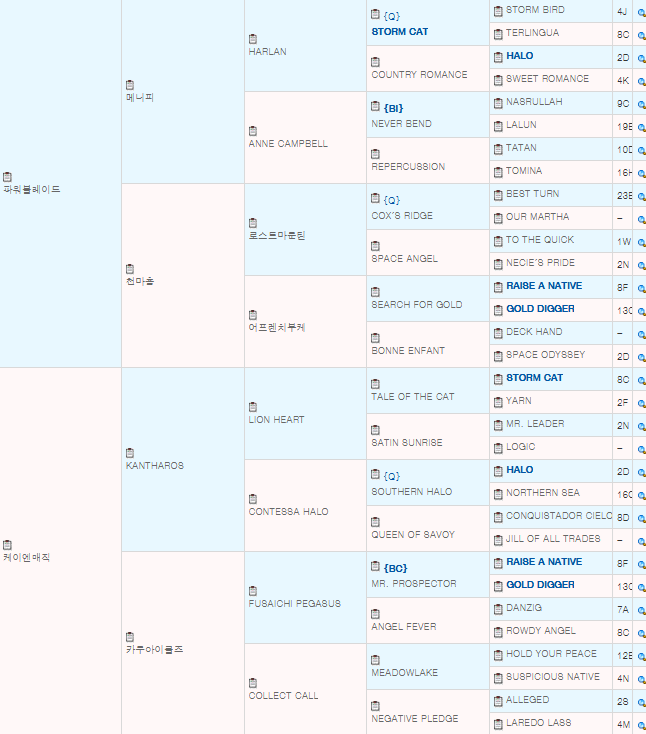Viewport: 646px width, 734px height.
Task: Select the CONTESSA HALO link
Action: (288, 512)
